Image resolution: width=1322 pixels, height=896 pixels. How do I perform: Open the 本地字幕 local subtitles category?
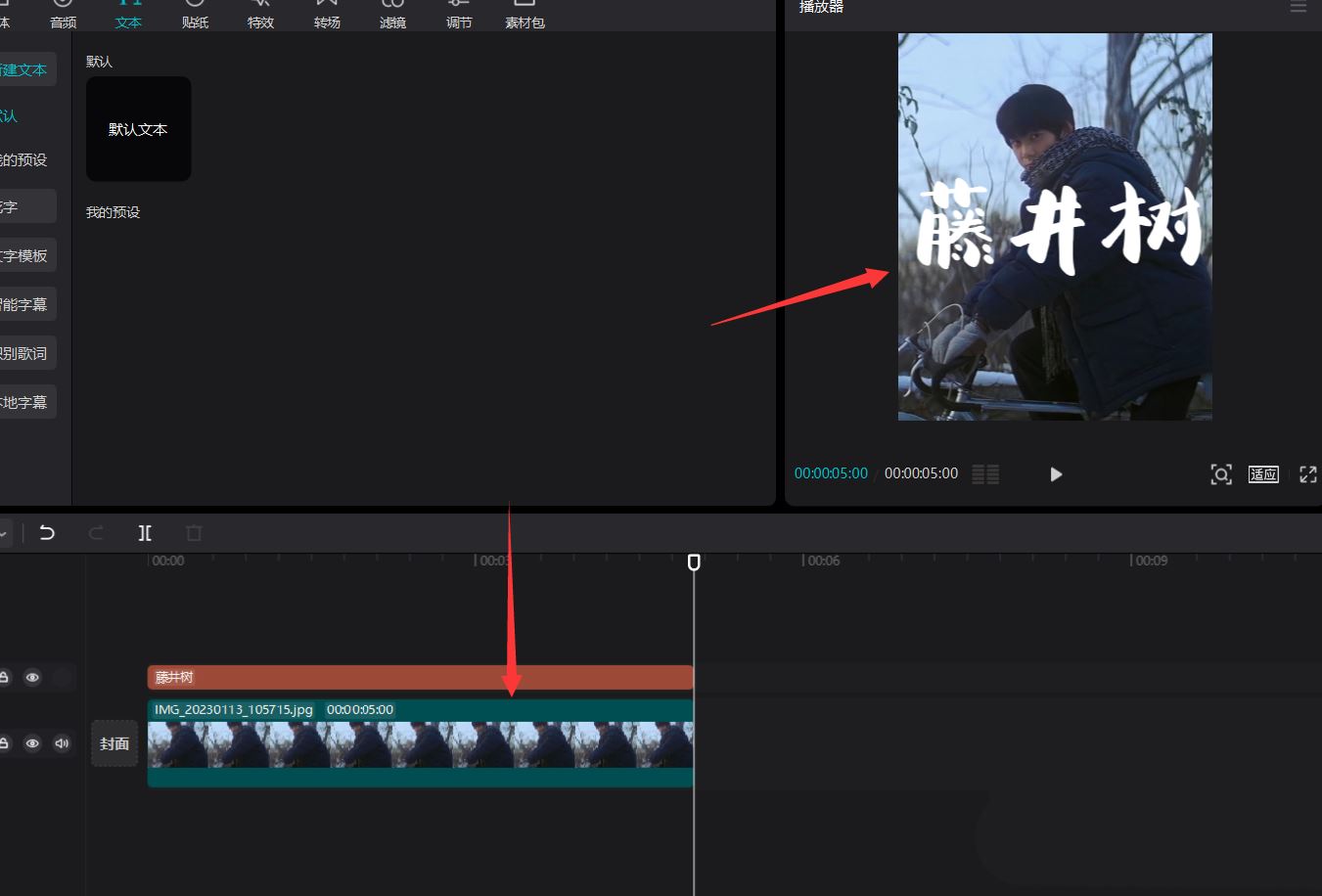tap(26, 402)
